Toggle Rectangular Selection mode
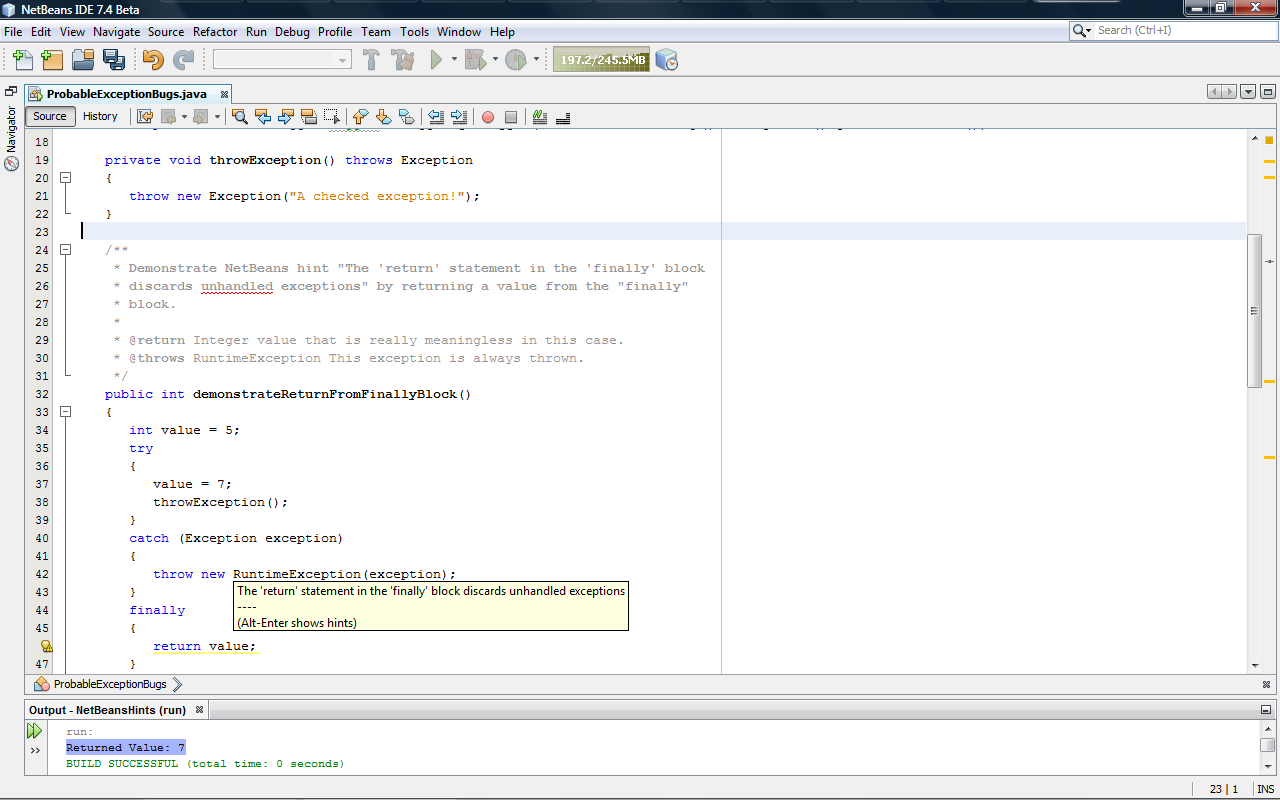This screenshot has width=1280, height=800. (x=332, y=117)
